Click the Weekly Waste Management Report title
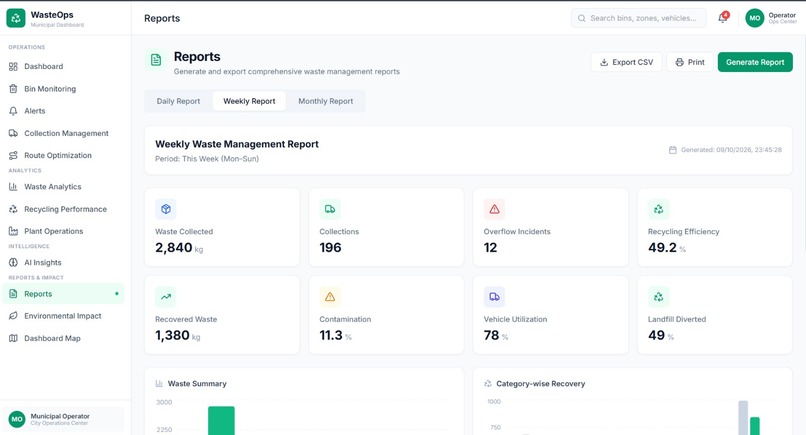Screen dimensions: 806x435 237,144
